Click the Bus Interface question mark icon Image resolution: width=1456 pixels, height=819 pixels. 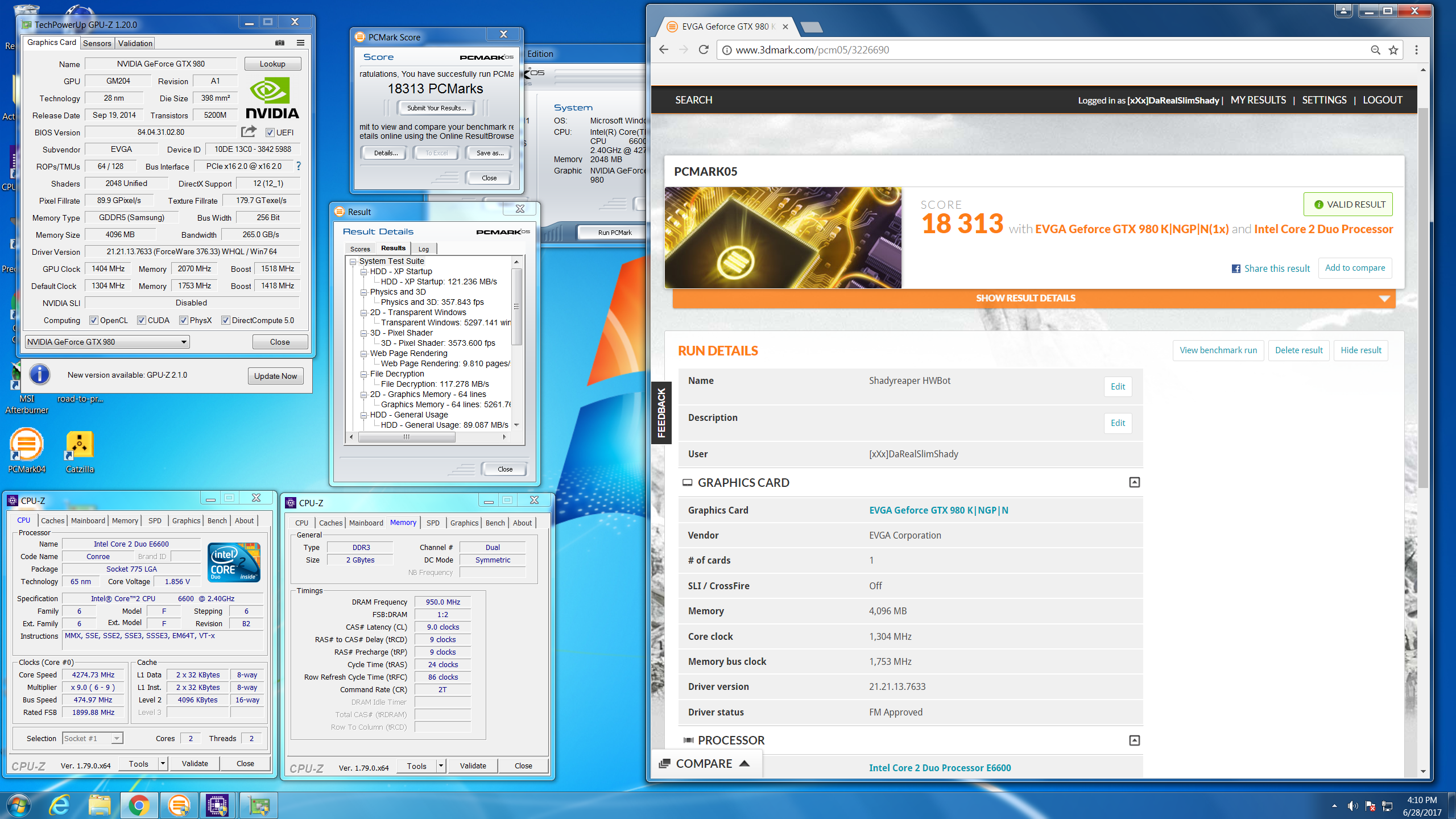298,166
